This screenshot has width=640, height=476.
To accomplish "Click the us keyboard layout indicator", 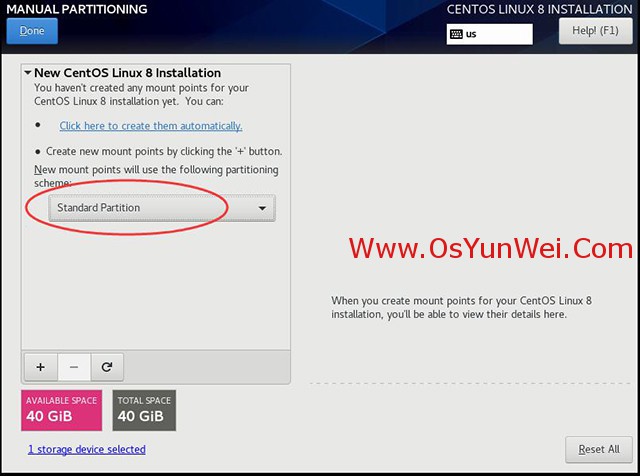I will click(489, 34).
